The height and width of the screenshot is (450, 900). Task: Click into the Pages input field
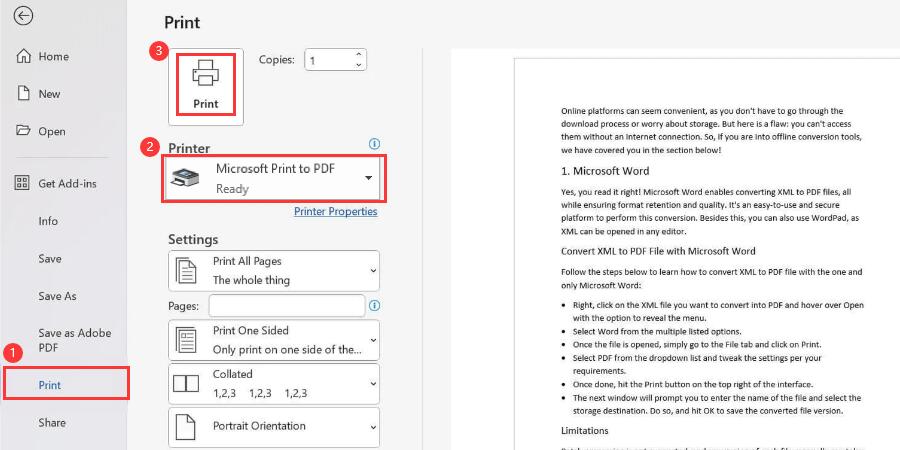[x=287, y=305]
